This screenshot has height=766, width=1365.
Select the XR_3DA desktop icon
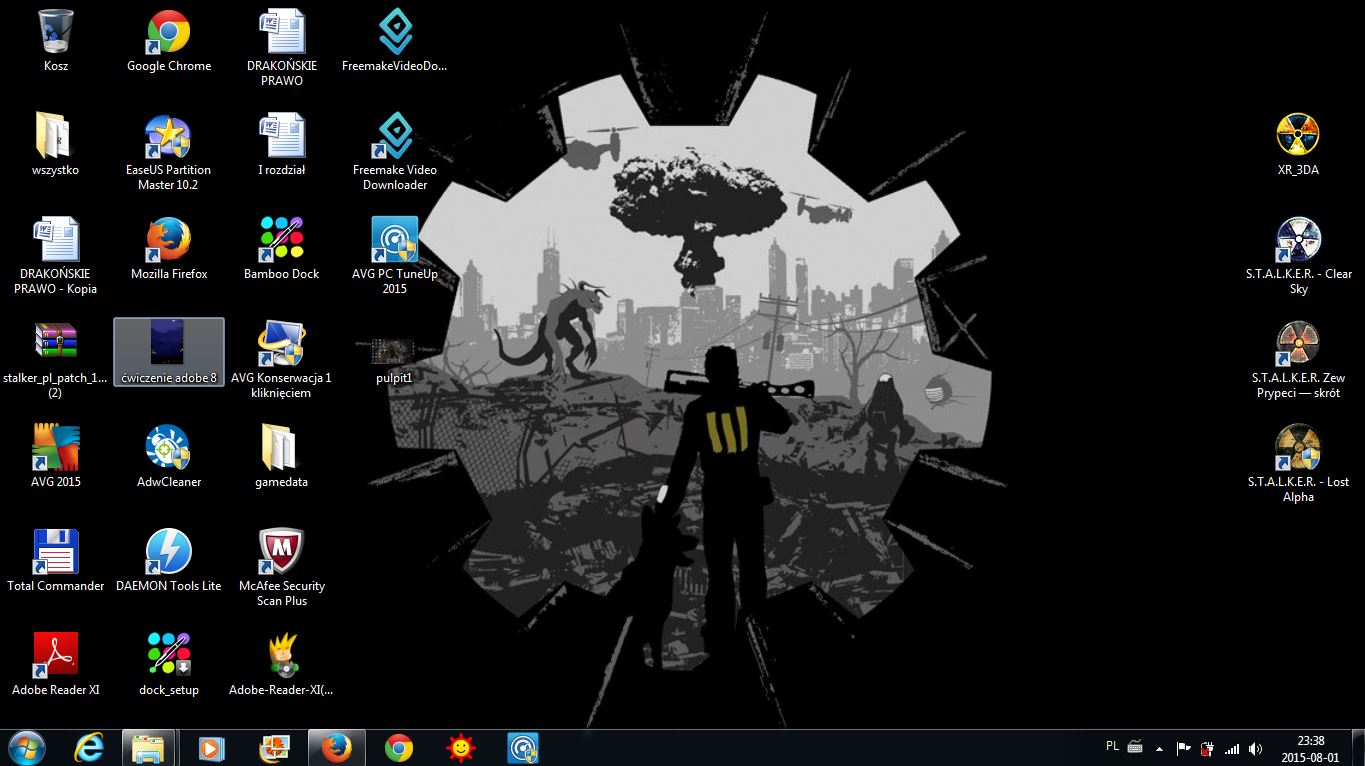(x=1298, y=146)
